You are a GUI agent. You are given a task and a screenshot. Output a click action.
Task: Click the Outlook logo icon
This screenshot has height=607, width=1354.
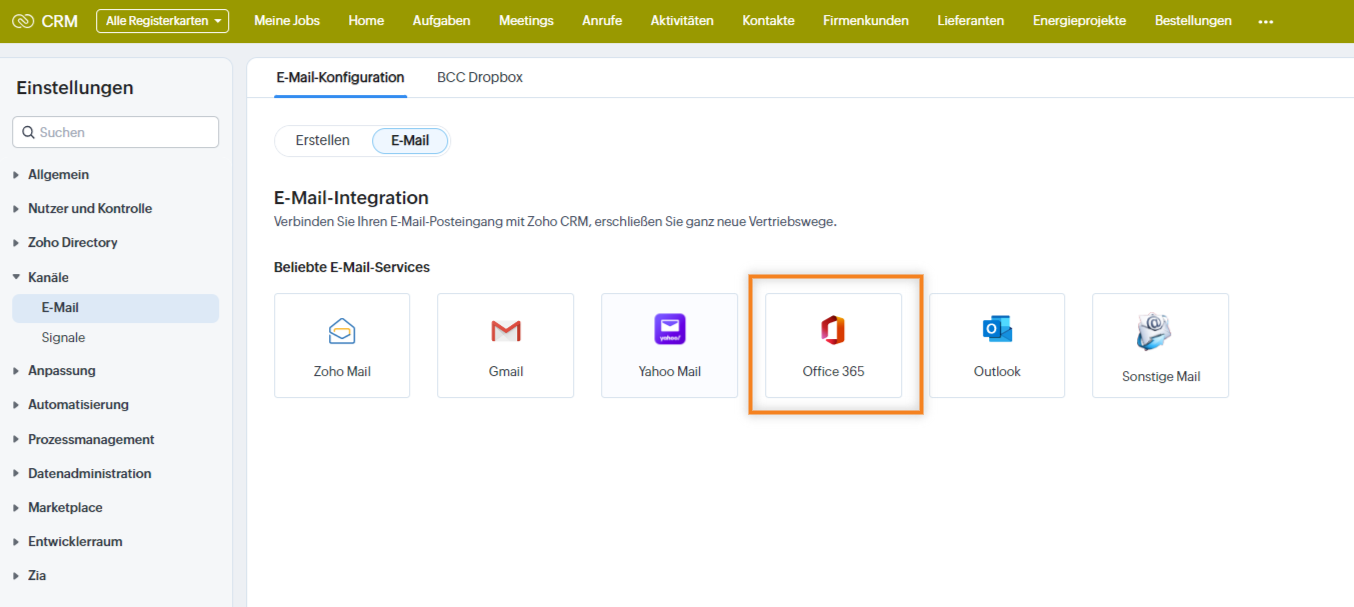[997, 328]
